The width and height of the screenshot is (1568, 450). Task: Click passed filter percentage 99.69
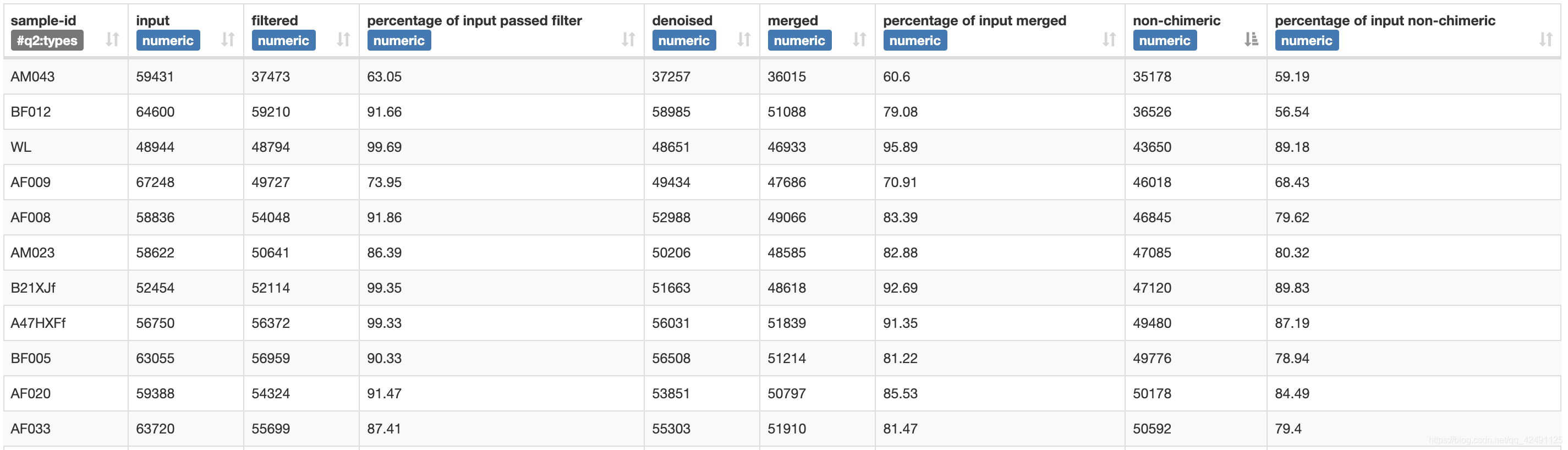(385, 147)
